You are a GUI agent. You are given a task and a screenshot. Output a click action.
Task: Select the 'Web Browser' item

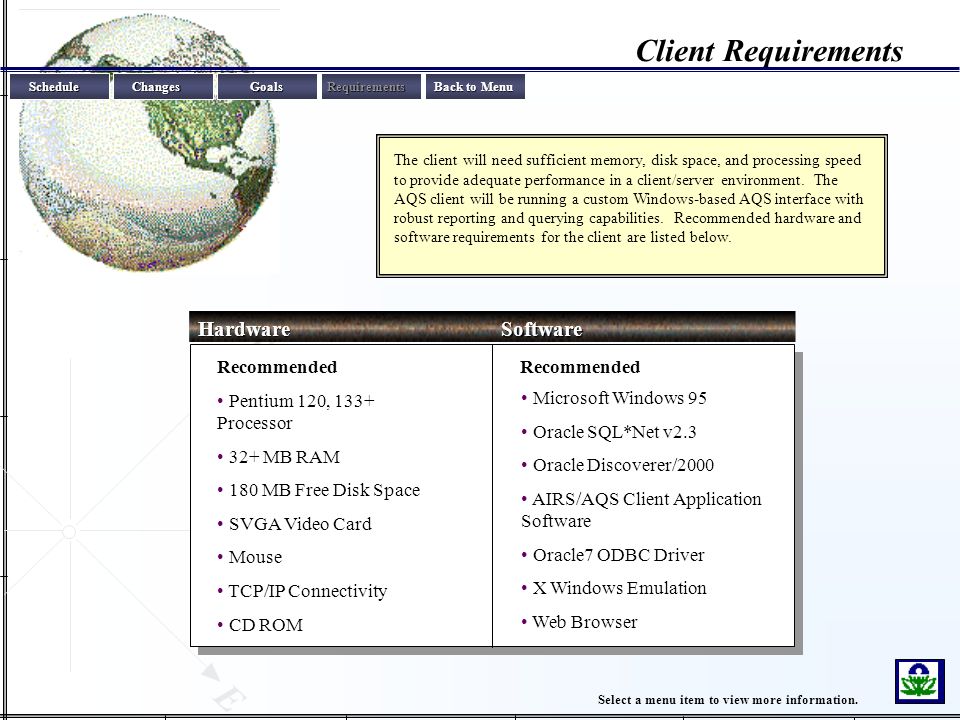[579, 622]
